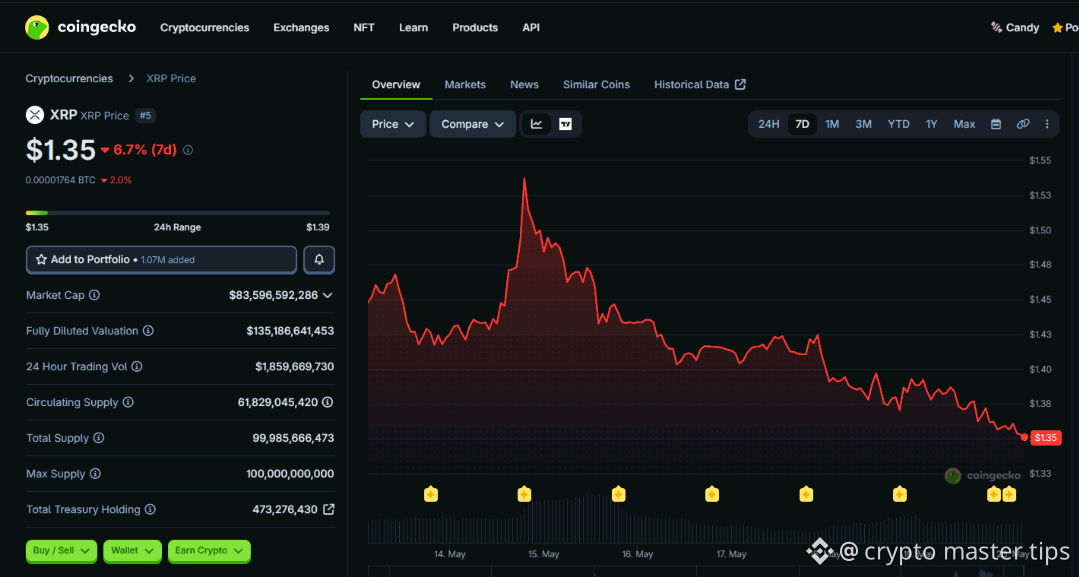The height and width of the screenshot is (577, 1079).
Task: Expand the Market Cap chevron
Action: [328, 295]
